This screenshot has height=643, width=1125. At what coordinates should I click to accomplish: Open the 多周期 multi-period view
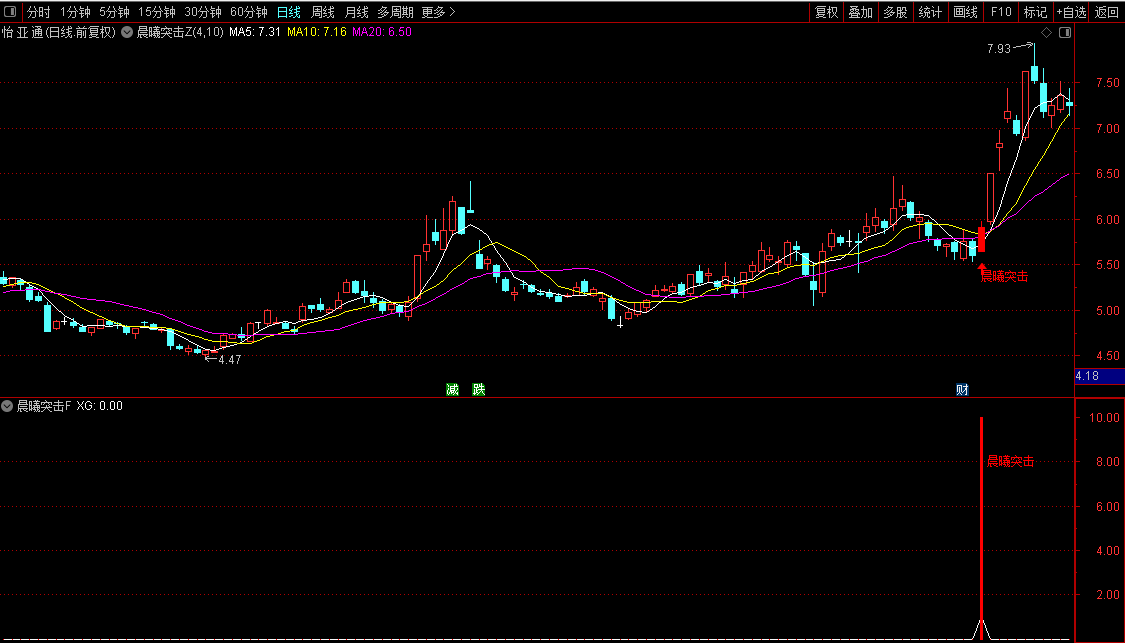click(x=395, y=12)
